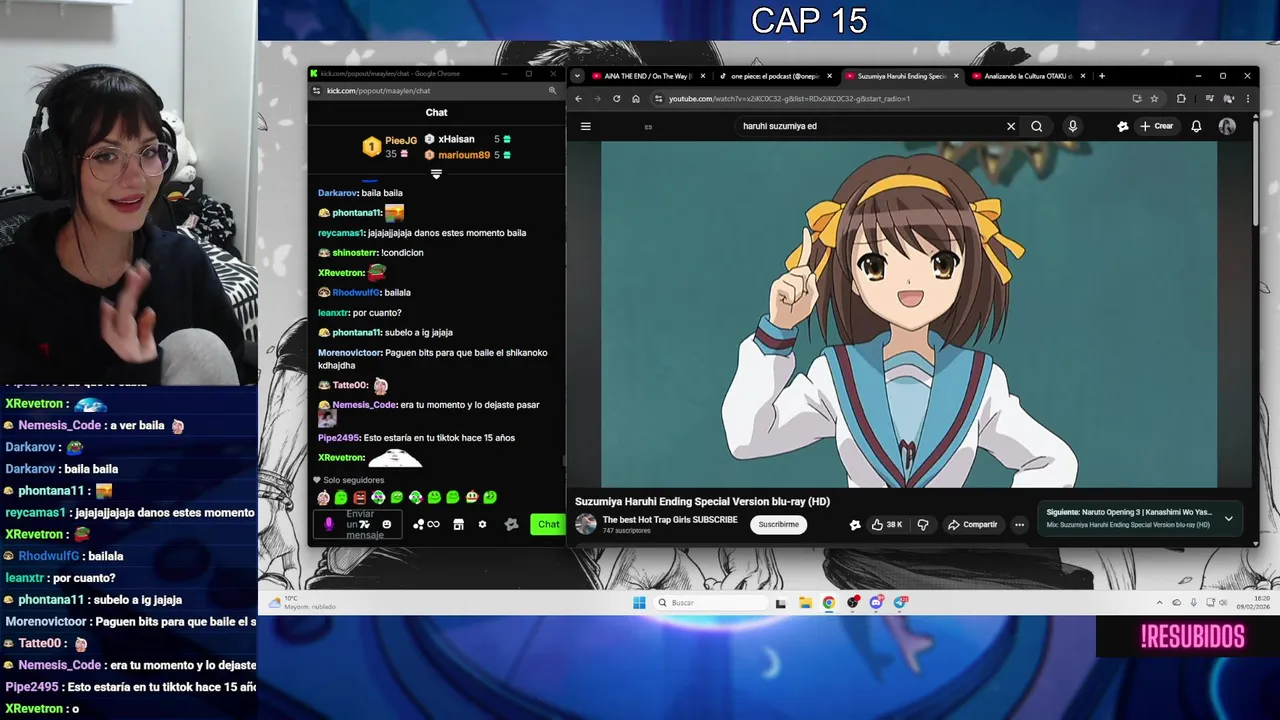Bookmark this page with the star icon

[x=1154, y=99]
